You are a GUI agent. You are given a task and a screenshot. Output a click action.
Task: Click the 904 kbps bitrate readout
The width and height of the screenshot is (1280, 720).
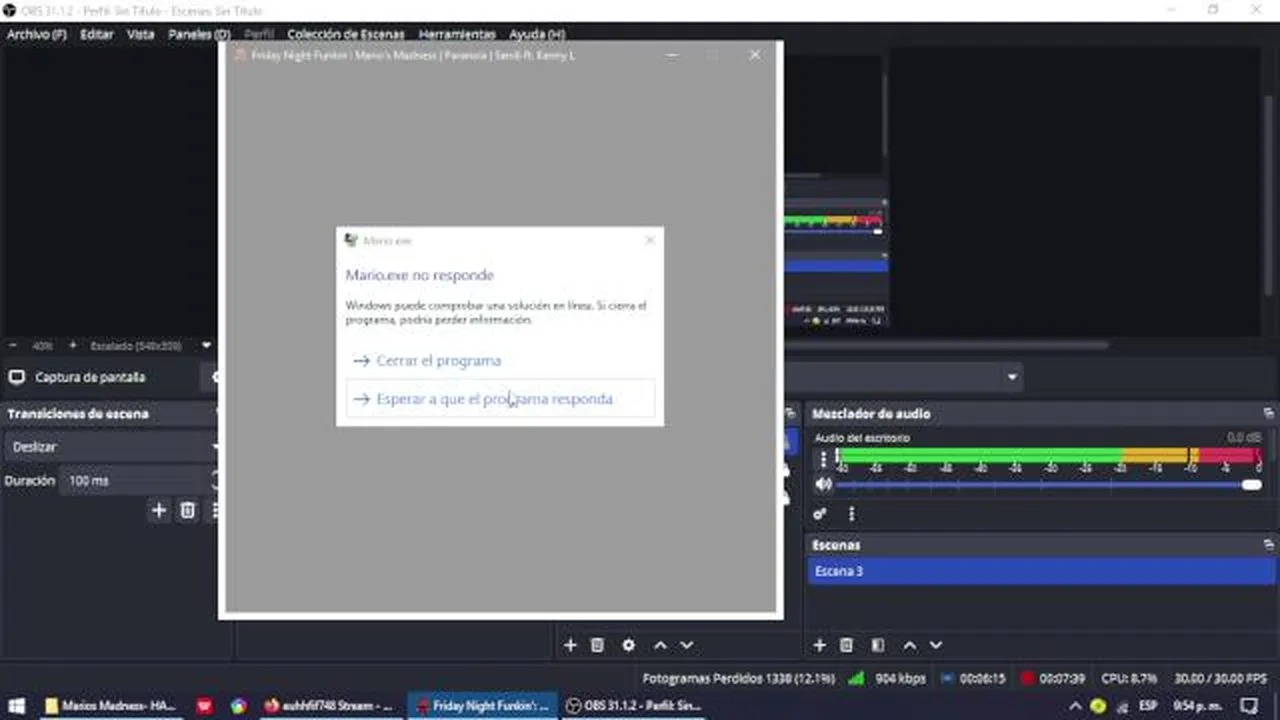900,678
